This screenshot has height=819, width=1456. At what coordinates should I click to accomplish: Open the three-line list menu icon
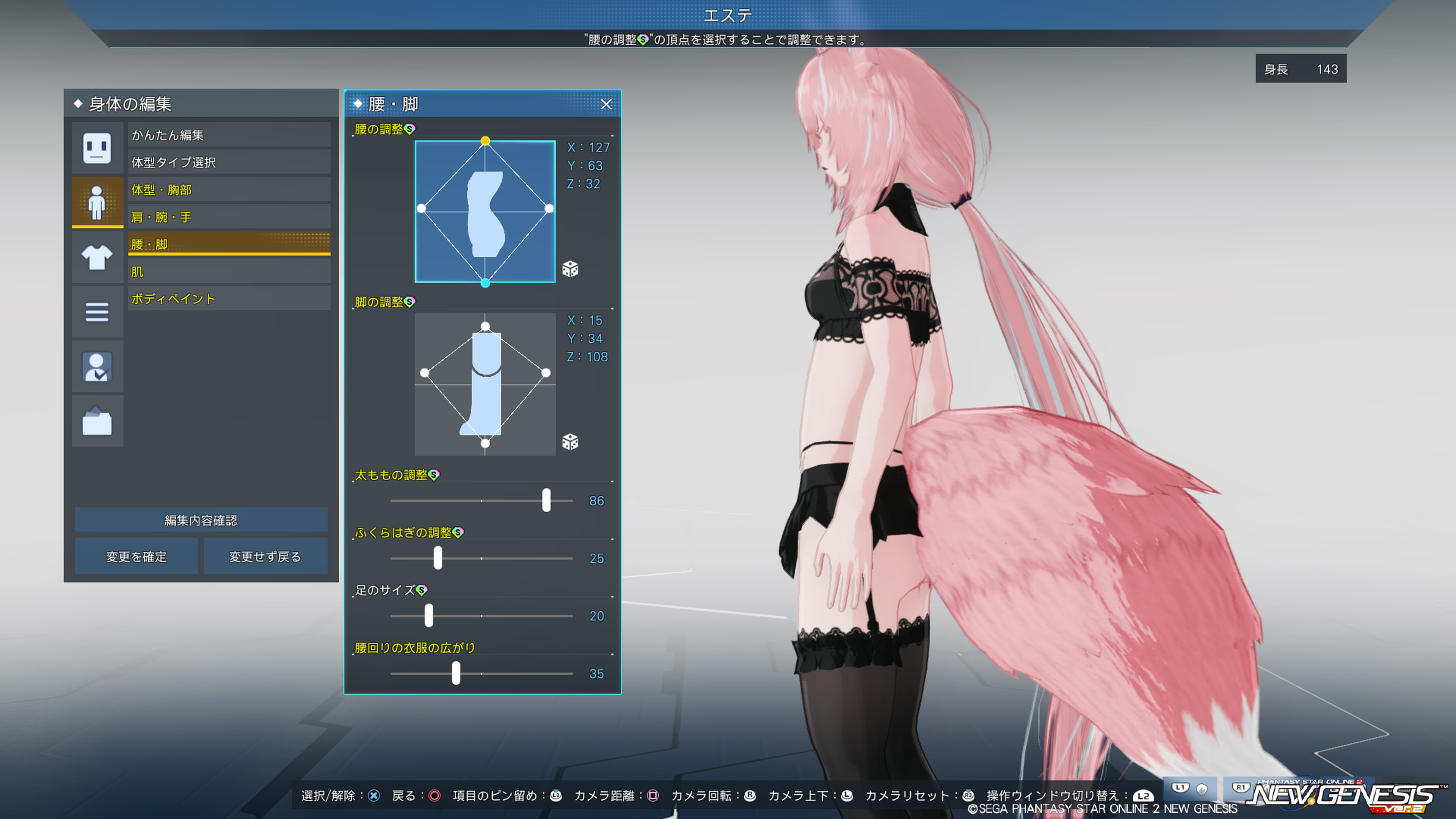[x=97, y=311]
